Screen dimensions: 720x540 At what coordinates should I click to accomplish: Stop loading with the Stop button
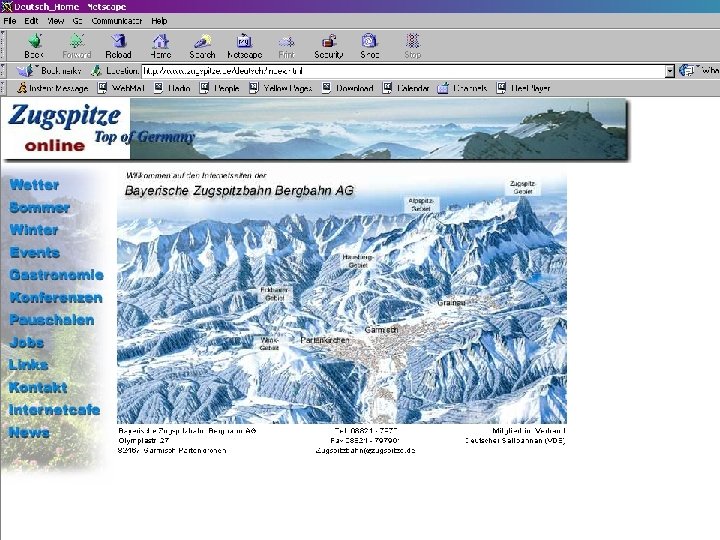coord(412,46)
